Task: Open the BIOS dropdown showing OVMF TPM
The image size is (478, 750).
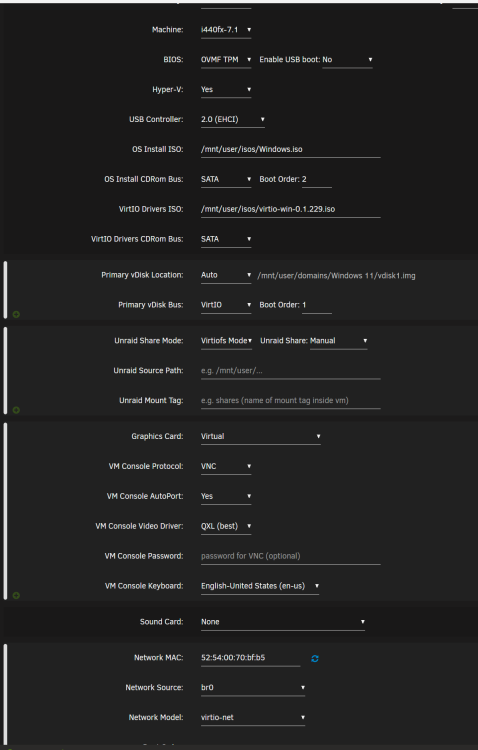Action: click(x=226, y=59)
